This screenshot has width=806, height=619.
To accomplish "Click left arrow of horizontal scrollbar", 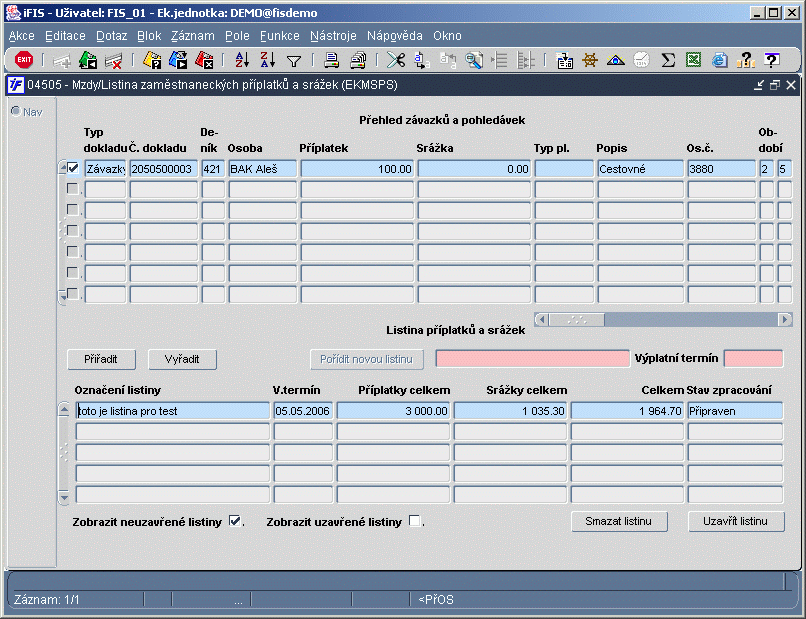I will (541, 320).
